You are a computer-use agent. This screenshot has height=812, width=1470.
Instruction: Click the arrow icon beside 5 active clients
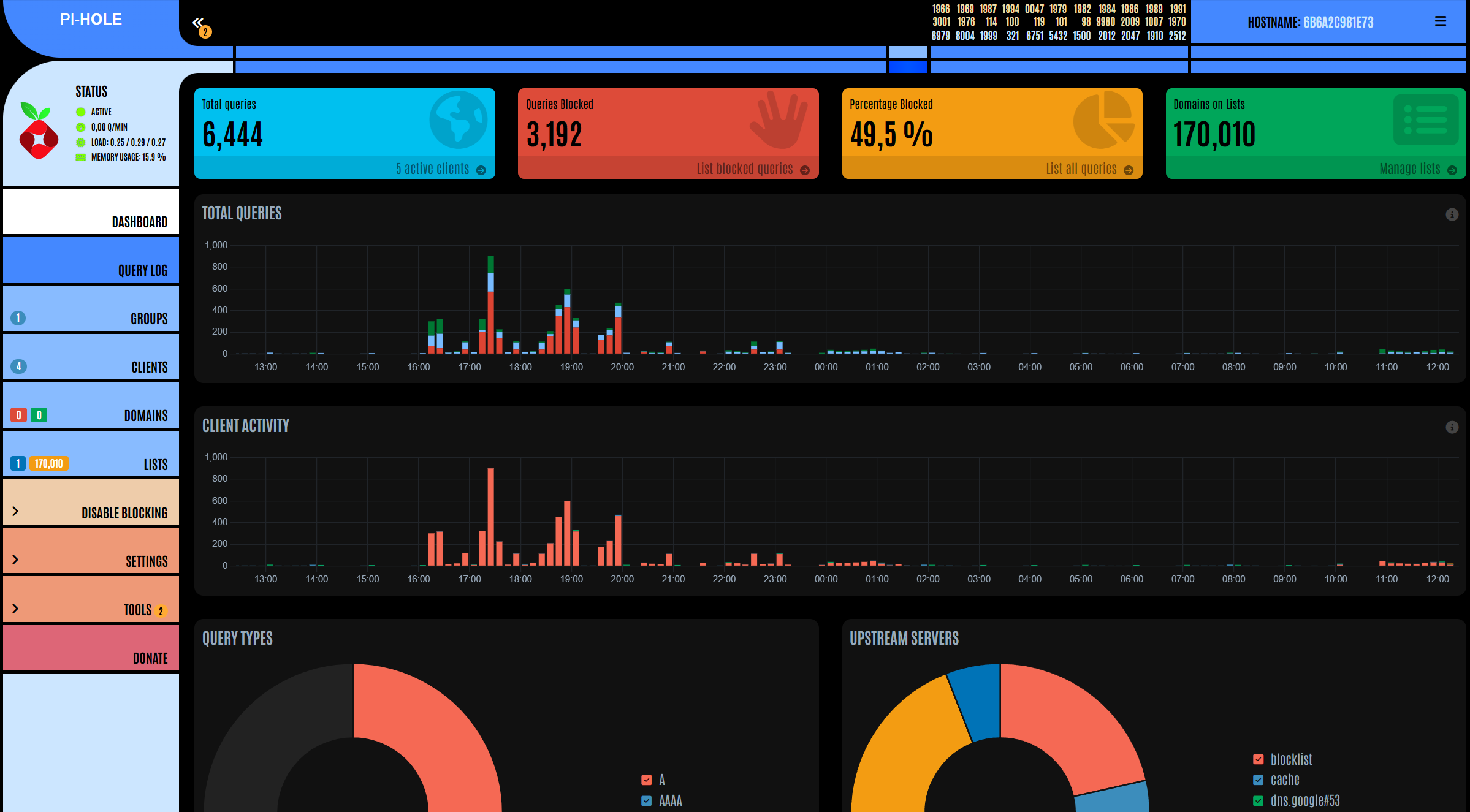click(481, 170)
